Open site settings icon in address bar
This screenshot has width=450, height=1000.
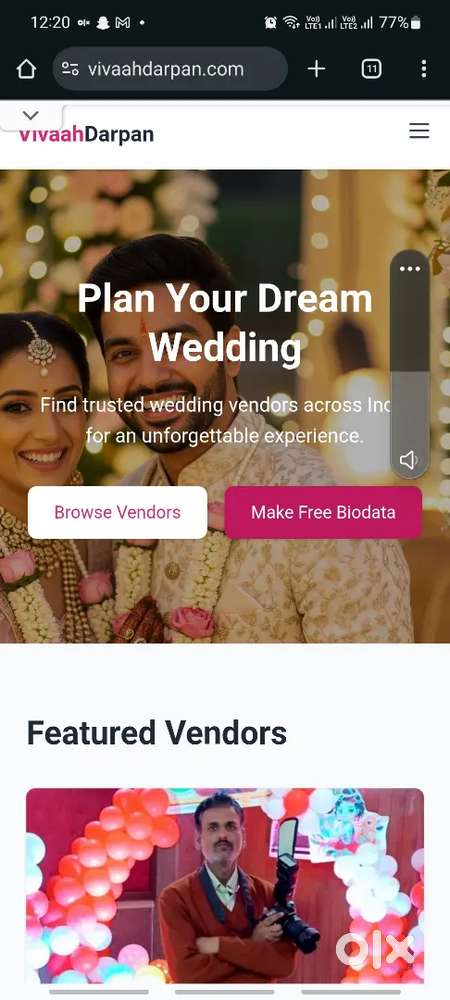[x=70, y=69]
